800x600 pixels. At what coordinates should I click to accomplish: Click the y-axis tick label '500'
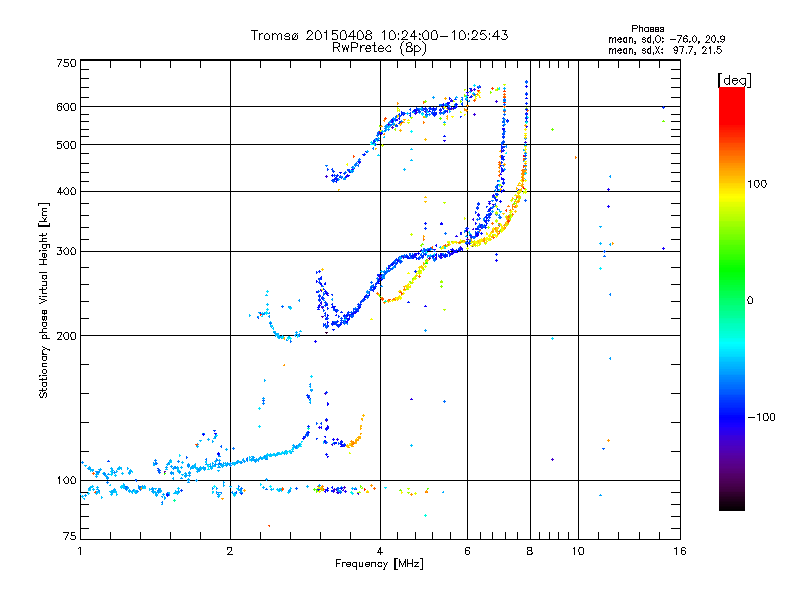pos(66,145)
